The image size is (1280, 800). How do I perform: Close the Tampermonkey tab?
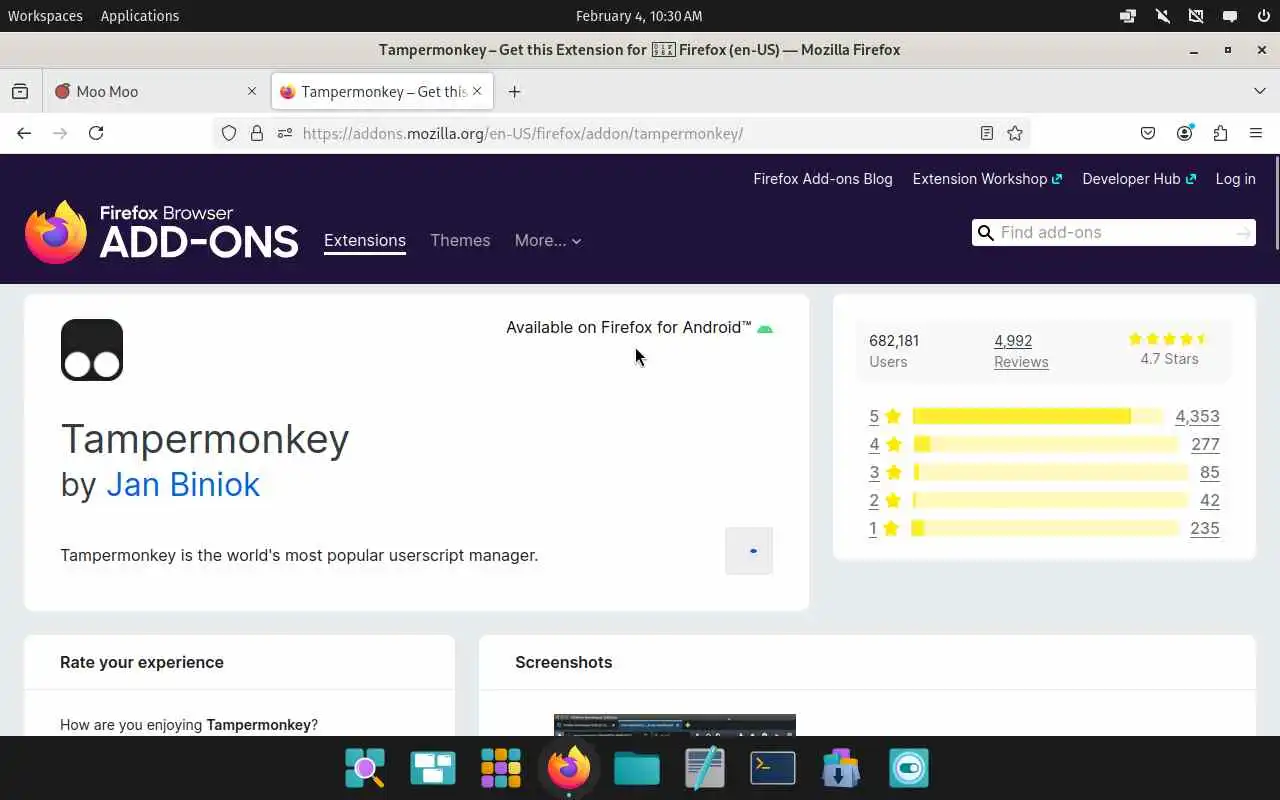tap(477, 91)
